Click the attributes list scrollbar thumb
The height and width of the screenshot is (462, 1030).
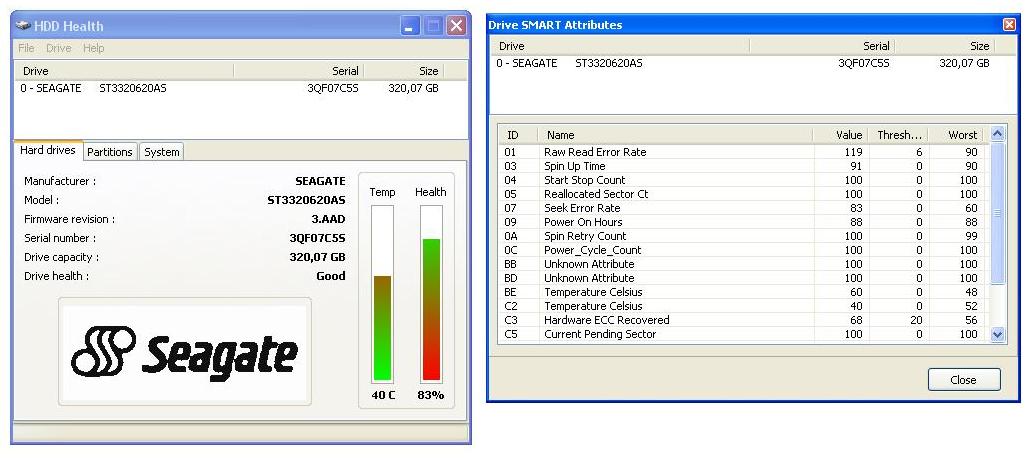pyautogui.click(x=997, y=213)
